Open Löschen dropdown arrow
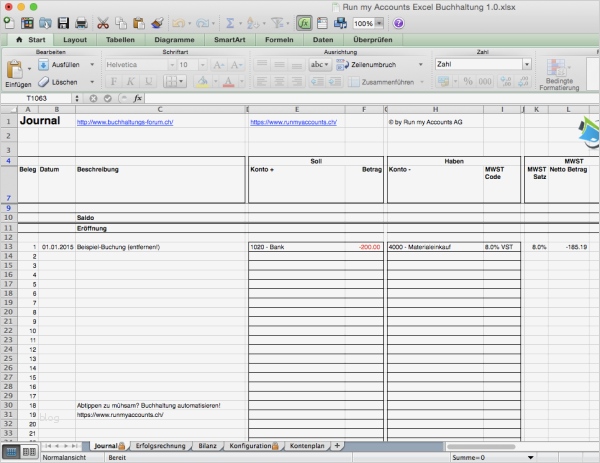 pos(92,82)
